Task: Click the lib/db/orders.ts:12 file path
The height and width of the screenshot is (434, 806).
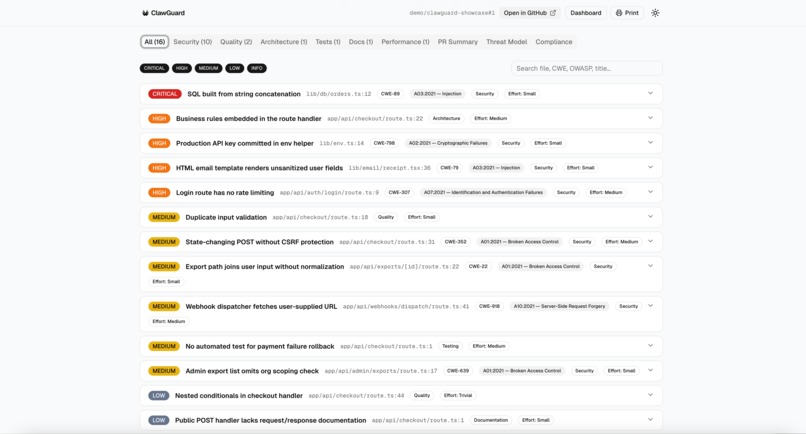Action: 339,94
